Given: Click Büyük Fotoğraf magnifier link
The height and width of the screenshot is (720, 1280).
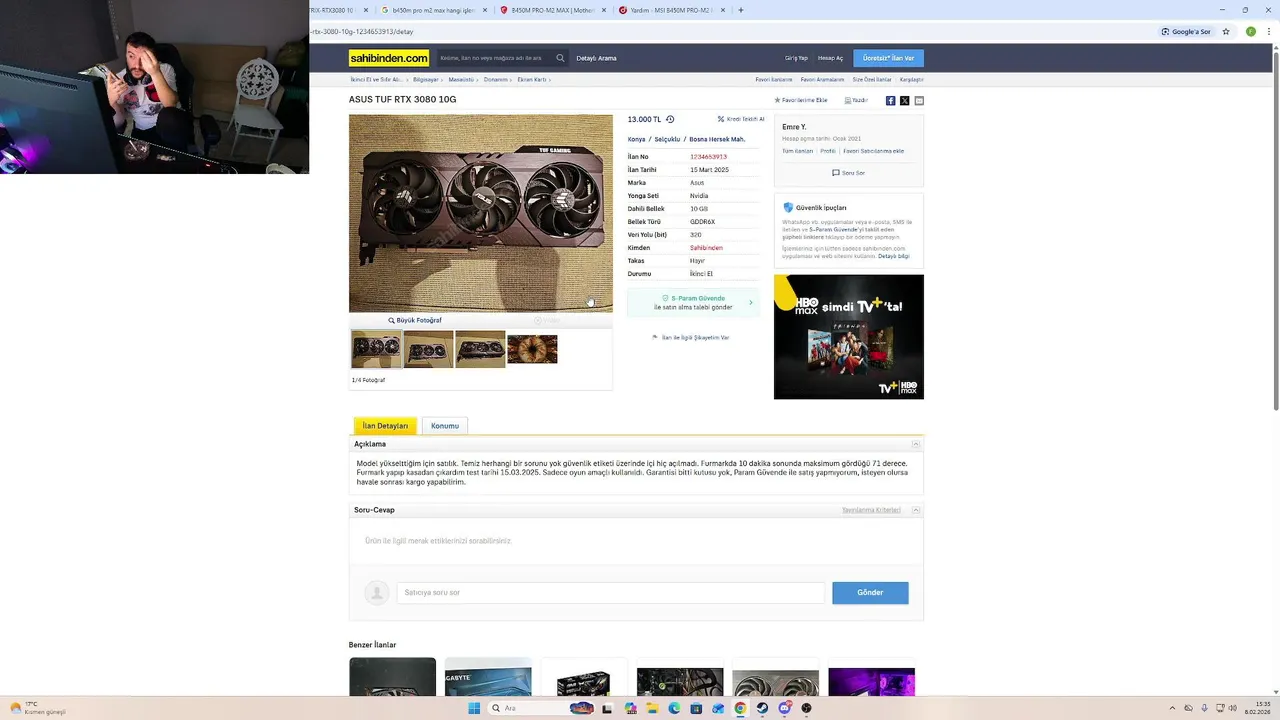Looking at the screenshot, I should pyautogui.click(x=415, y=320).
